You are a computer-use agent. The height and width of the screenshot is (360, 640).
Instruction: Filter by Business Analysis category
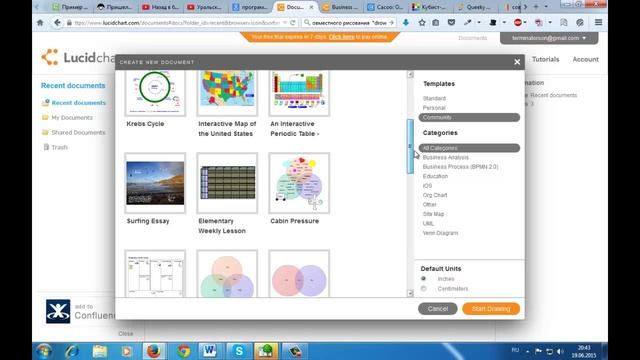coord(446,158)
